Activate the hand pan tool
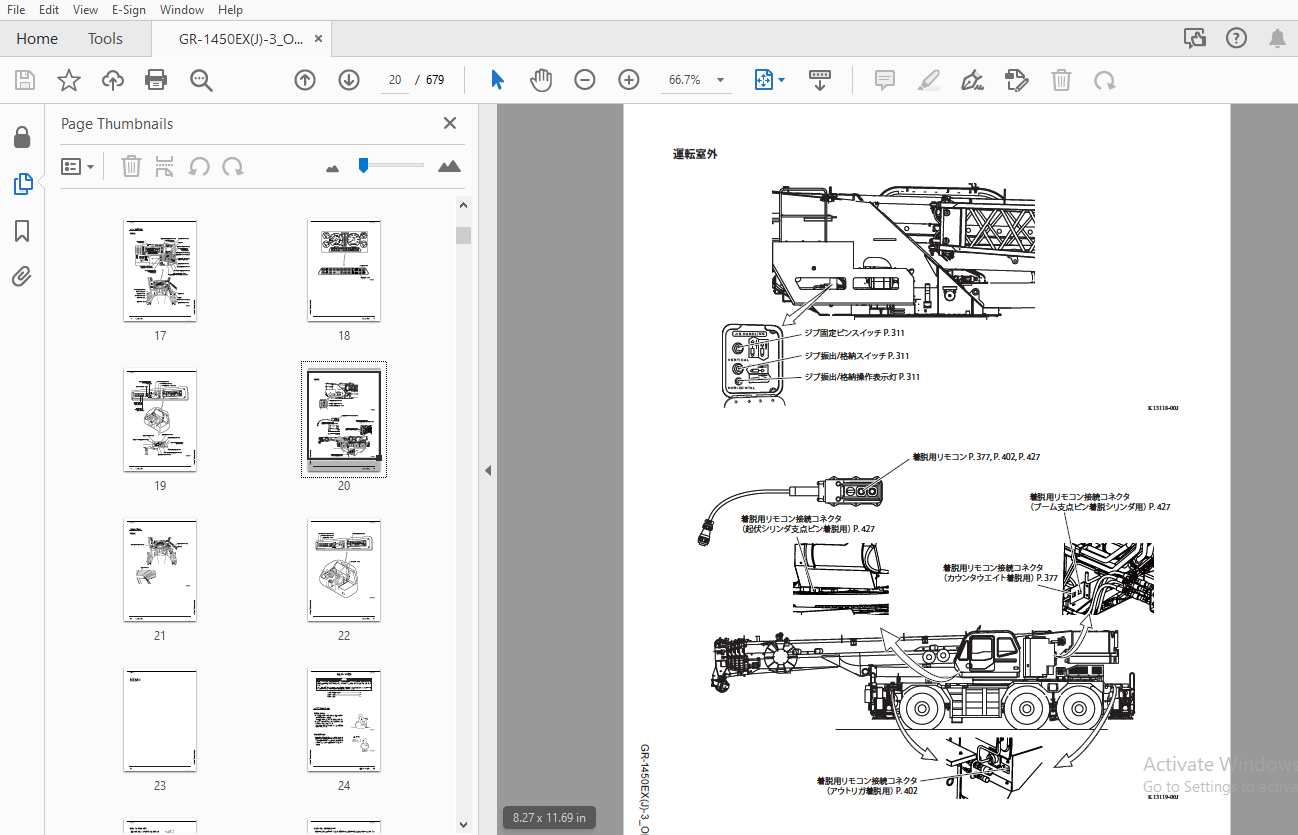 tap(541, 80)
